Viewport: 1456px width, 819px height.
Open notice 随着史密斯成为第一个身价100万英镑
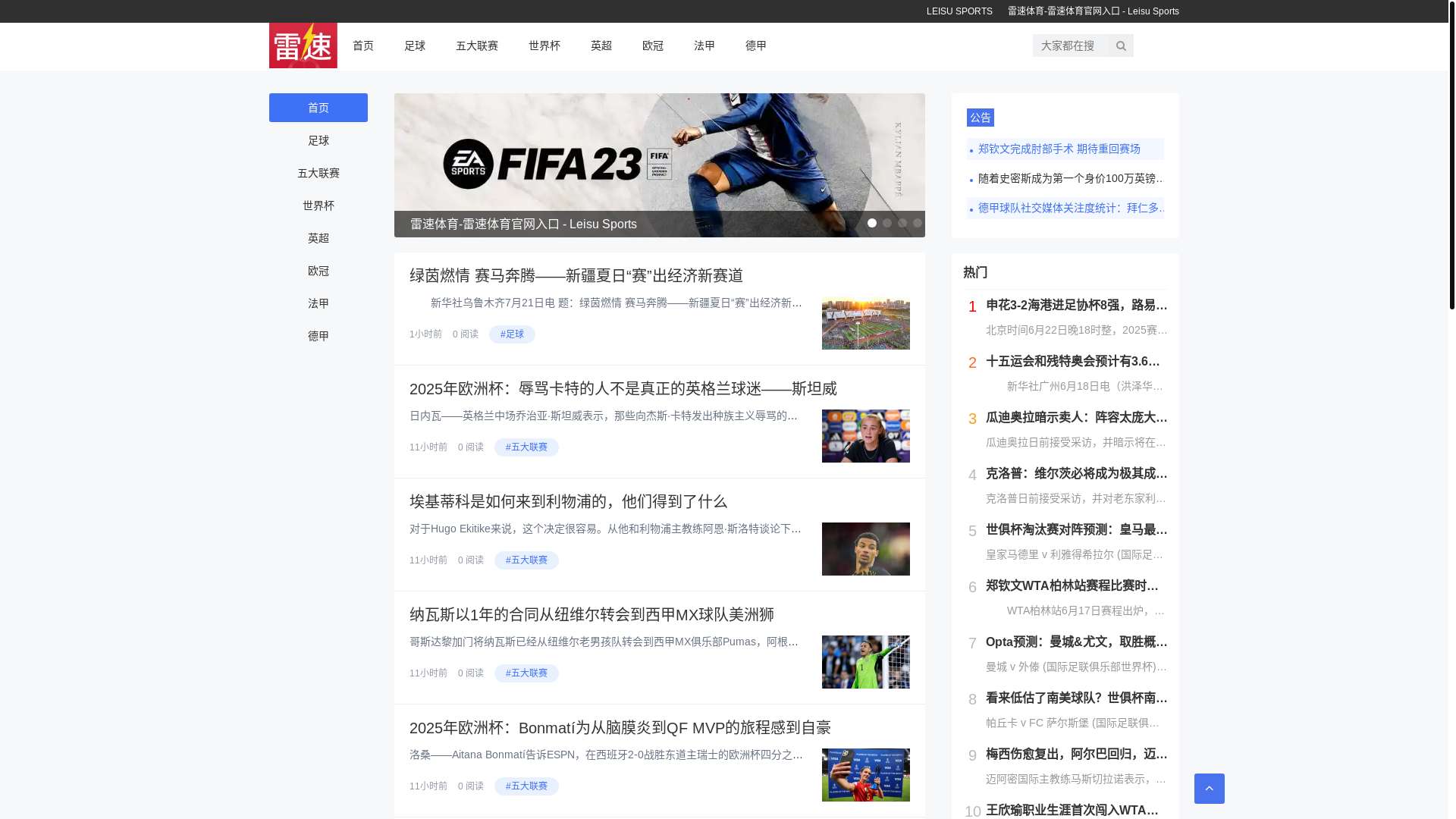click(1065, 178)
